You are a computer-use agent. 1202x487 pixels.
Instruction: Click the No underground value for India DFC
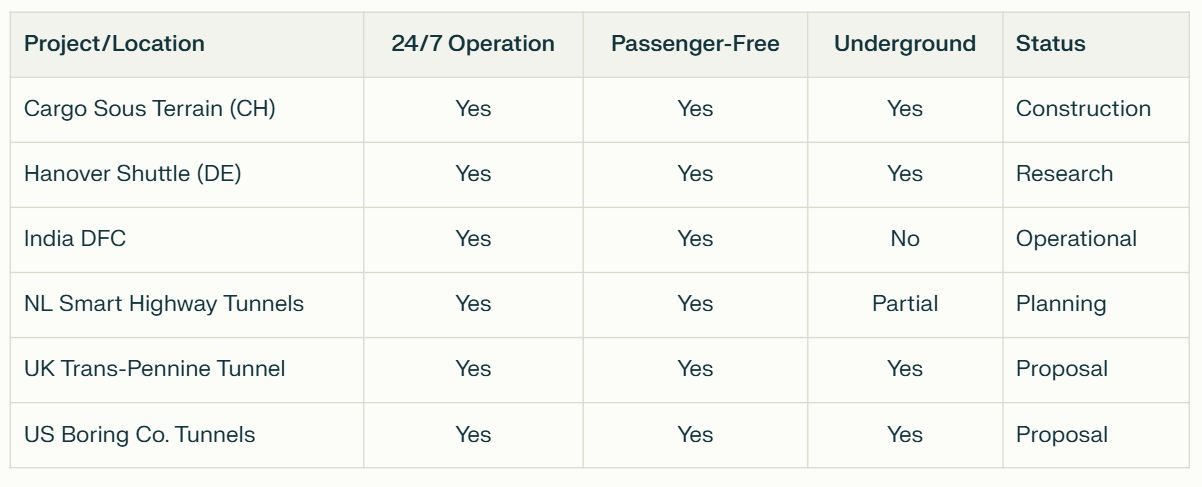pos(905,239)
